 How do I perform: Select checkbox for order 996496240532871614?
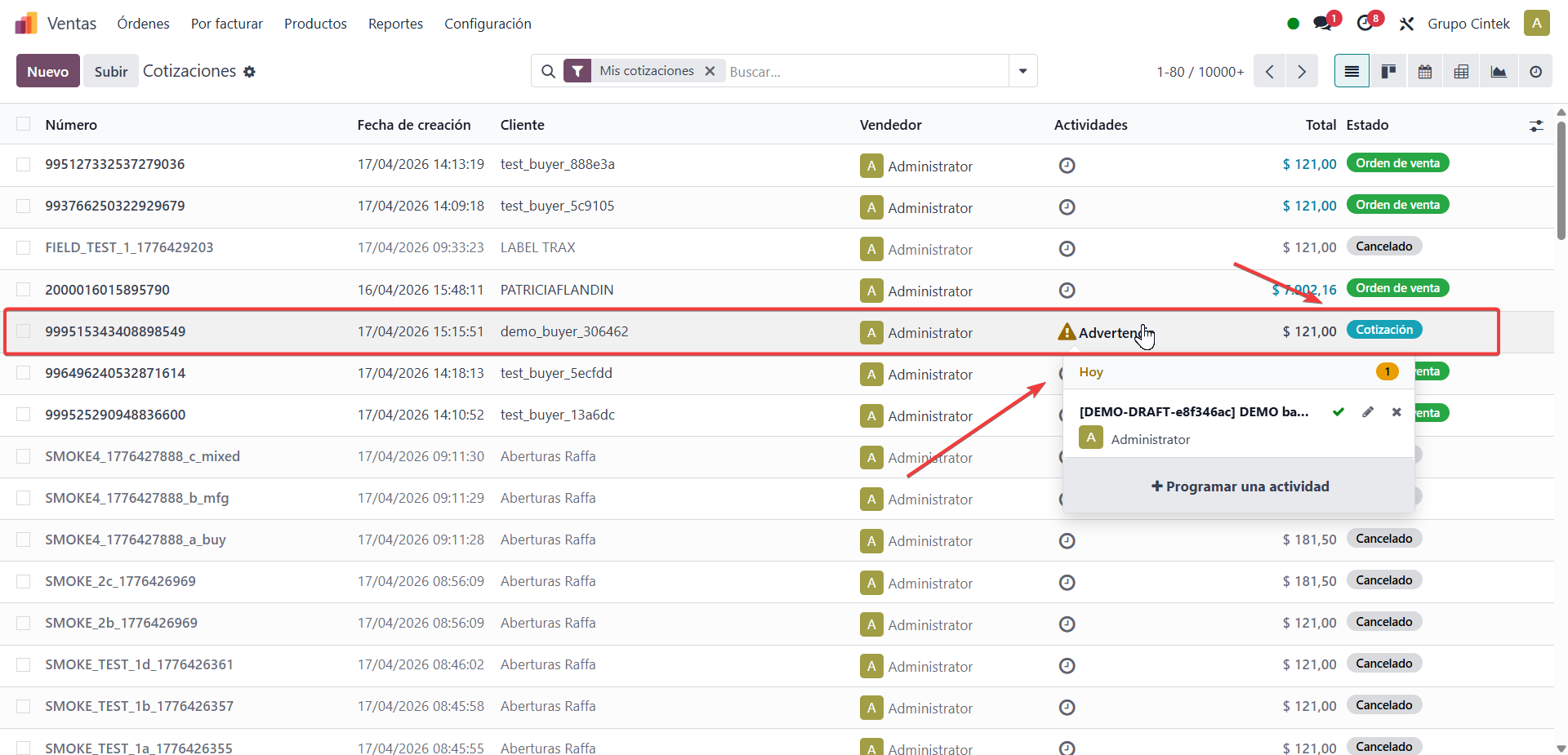[24, 373]
